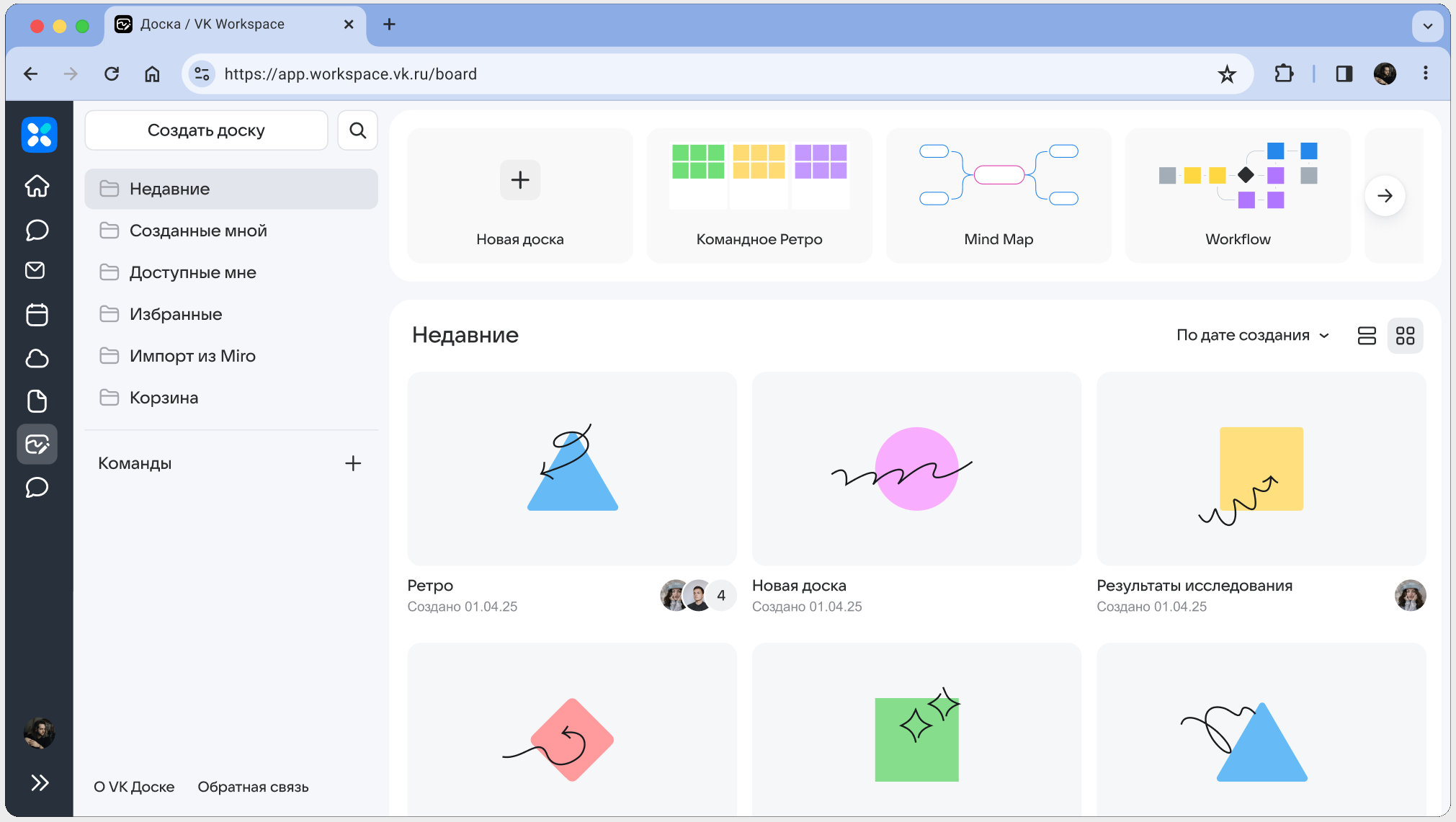Open the Cloud storage sidebar icon

coord(37,358)
